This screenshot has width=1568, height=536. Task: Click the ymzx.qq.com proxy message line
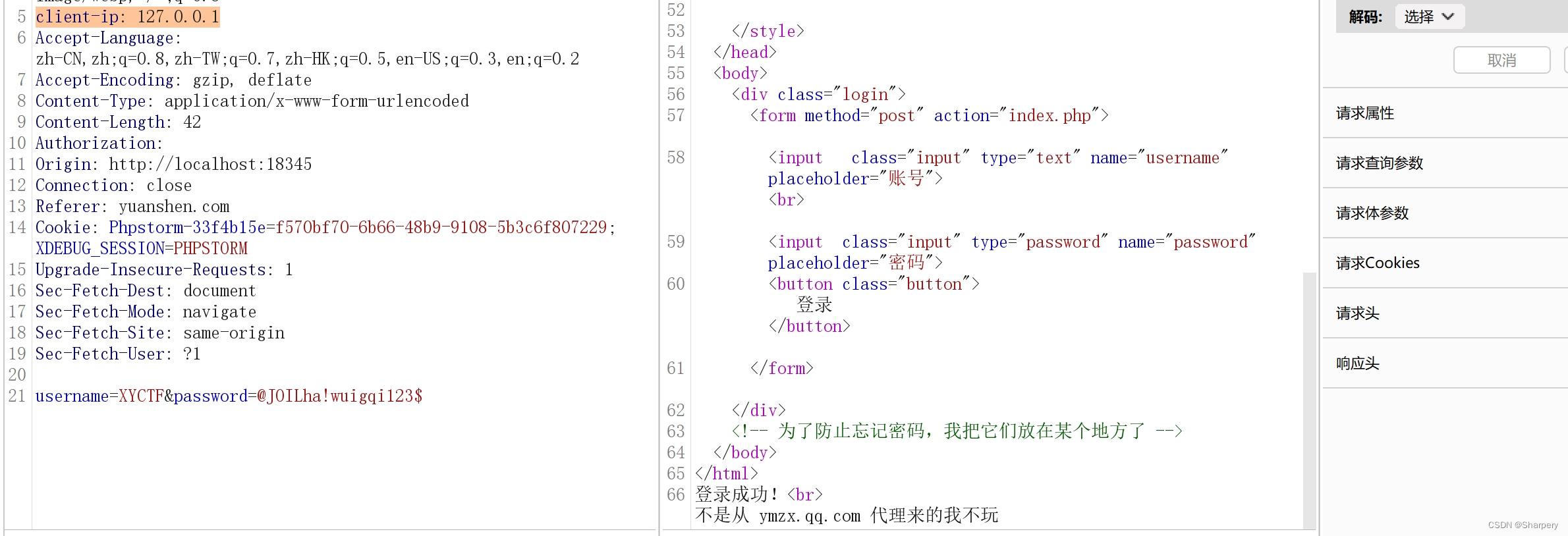pyautogui.click(x=847, y=516)
